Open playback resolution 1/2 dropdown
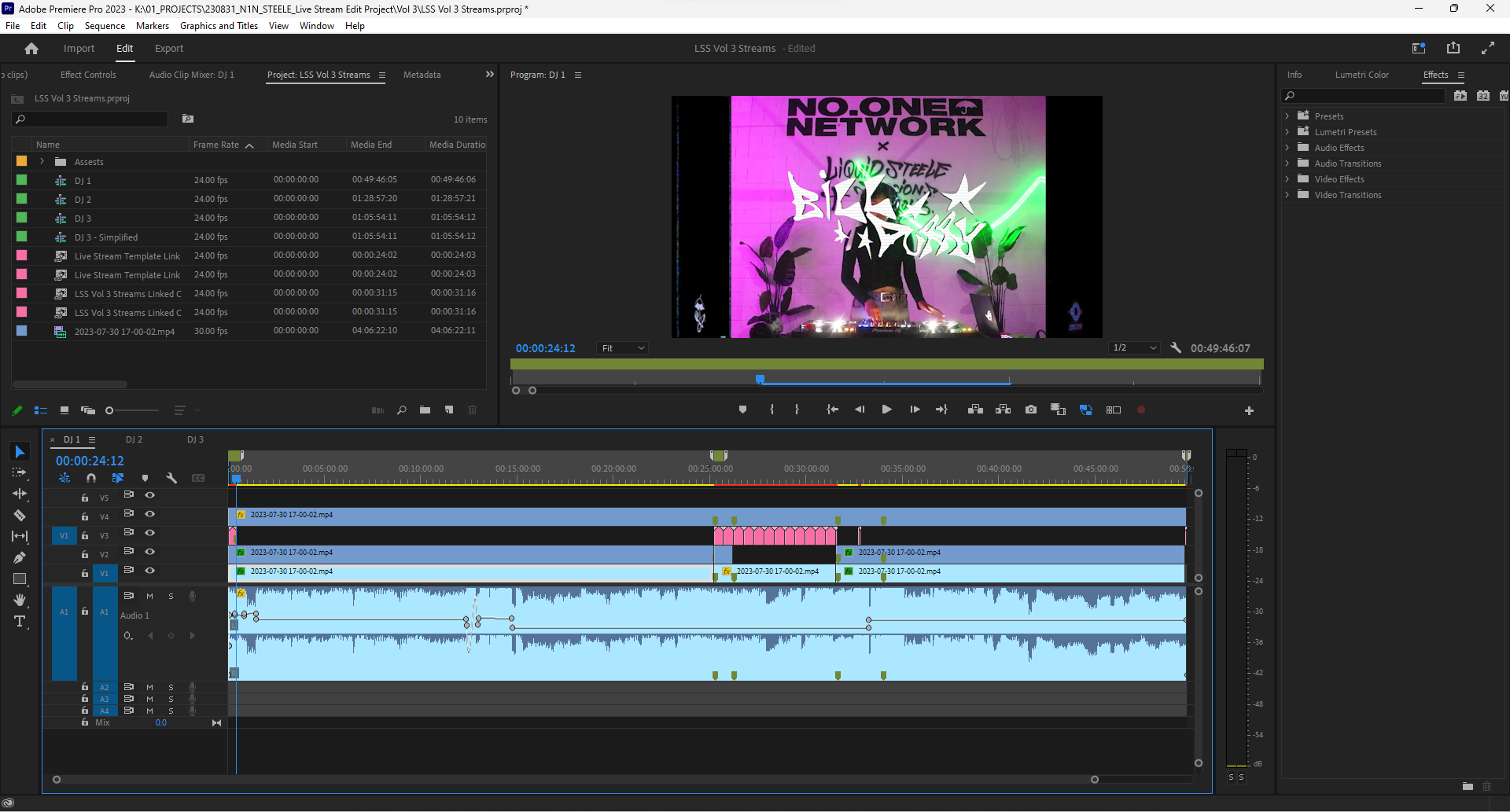The height and width of the screenshot is (812, 1510). [1135, 347]
